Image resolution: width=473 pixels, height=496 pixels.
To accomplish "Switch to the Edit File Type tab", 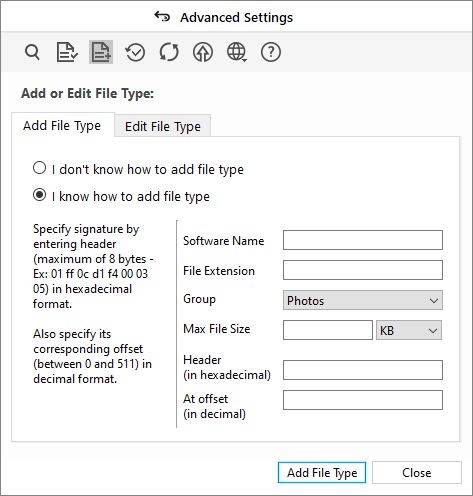I will click(x=163, y=126).
